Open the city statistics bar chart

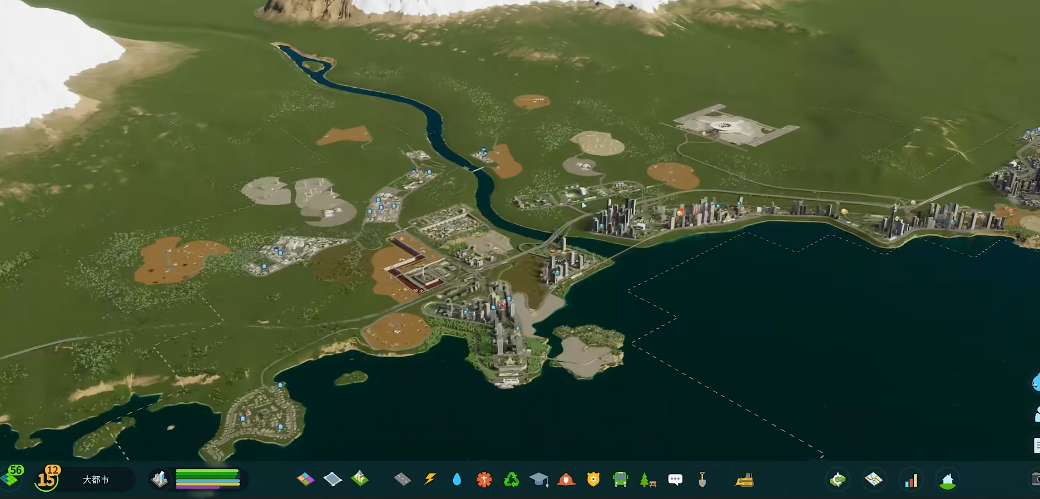click(x=911, y=479)
